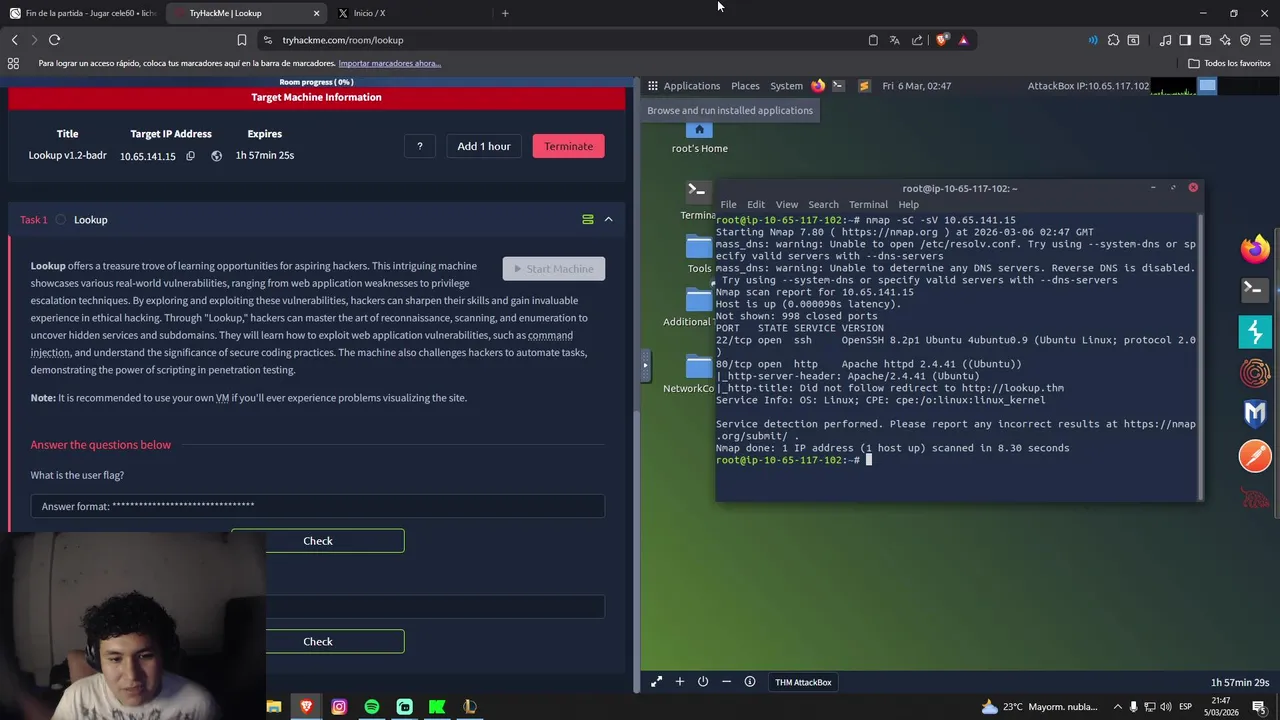Click the AttackBox power icon
Screen dimensions: 1280x720
703,682
